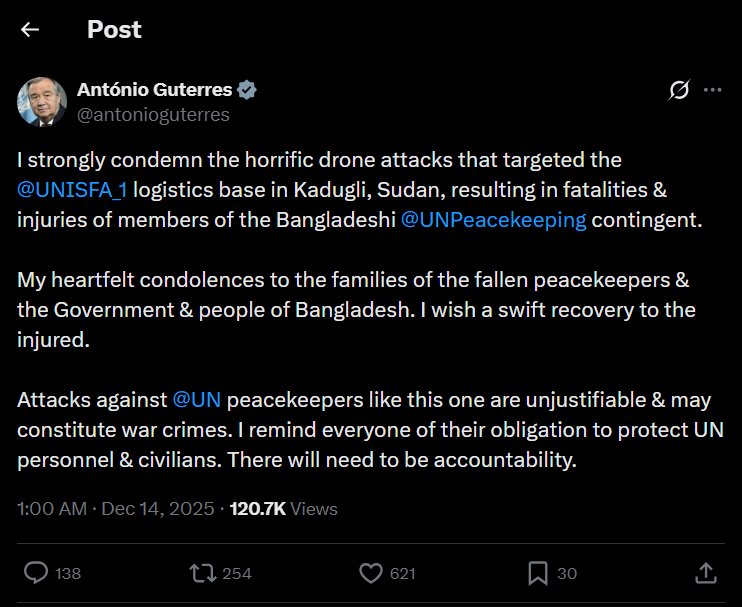Click the 254 reposts count
This screenshot has height=607, width=742.
[x=237, y=574]
